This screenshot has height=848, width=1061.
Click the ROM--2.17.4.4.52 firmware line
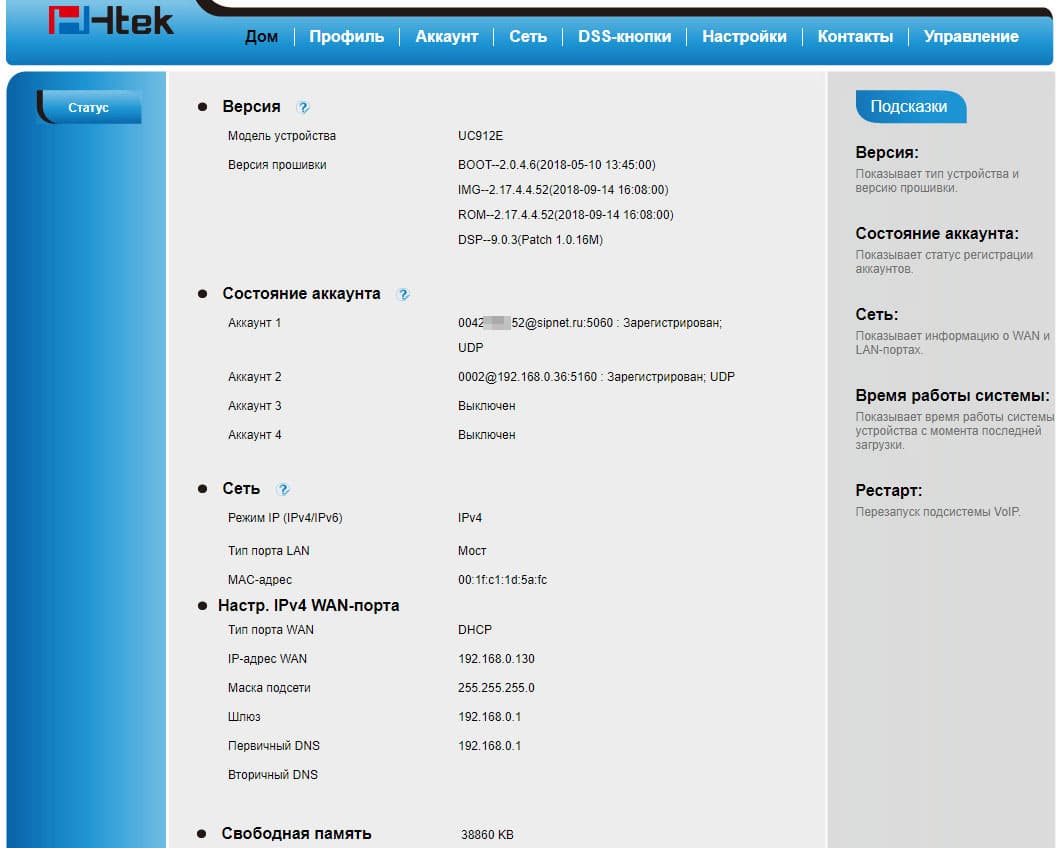[566, 215]
